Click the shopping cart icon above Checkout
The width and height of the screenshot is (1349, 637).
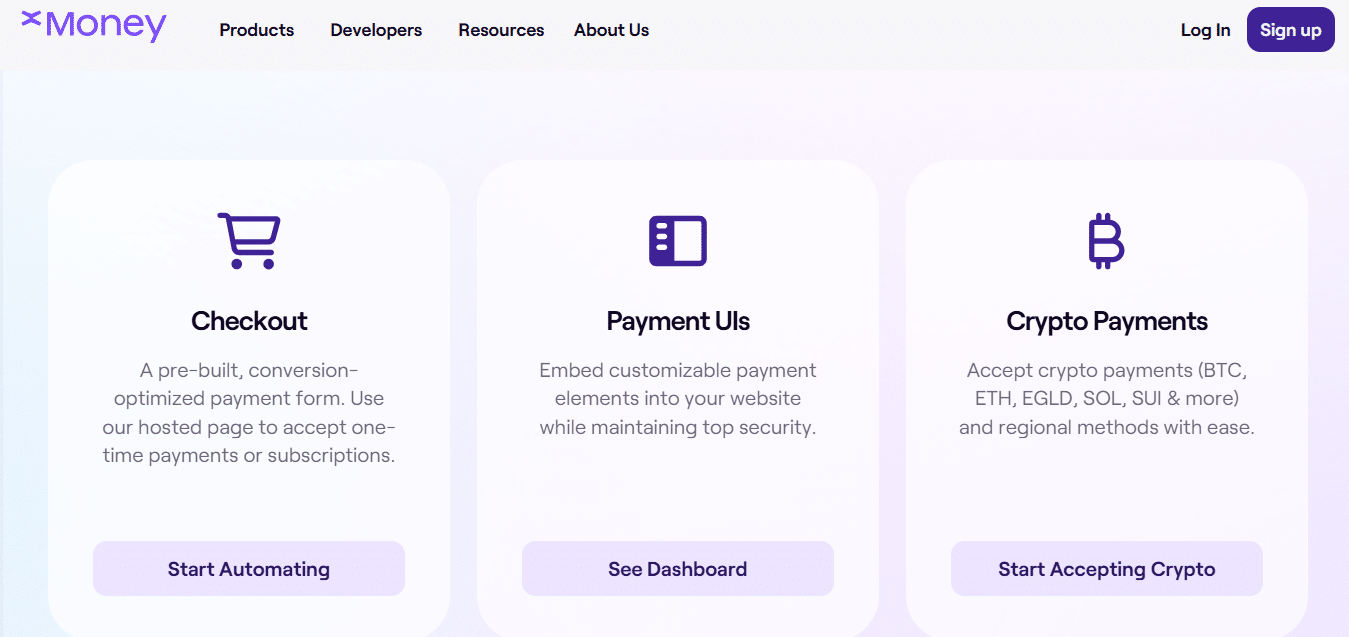[x=249, y=241]
